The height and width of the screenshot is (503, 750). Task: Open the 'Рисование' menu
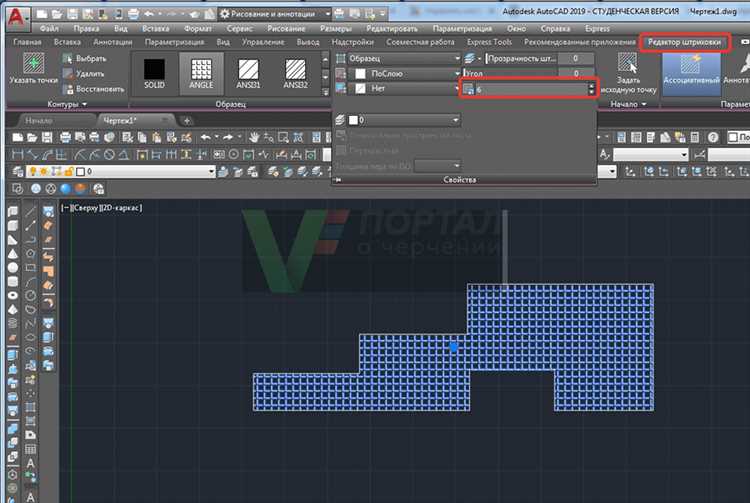pos(286,28)
